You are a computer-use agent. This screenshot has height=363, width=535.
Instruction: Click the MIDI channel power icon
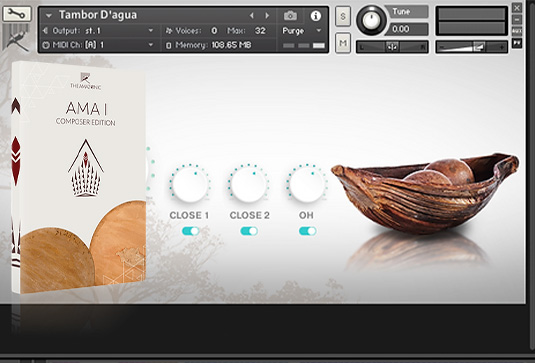[46, 45]
